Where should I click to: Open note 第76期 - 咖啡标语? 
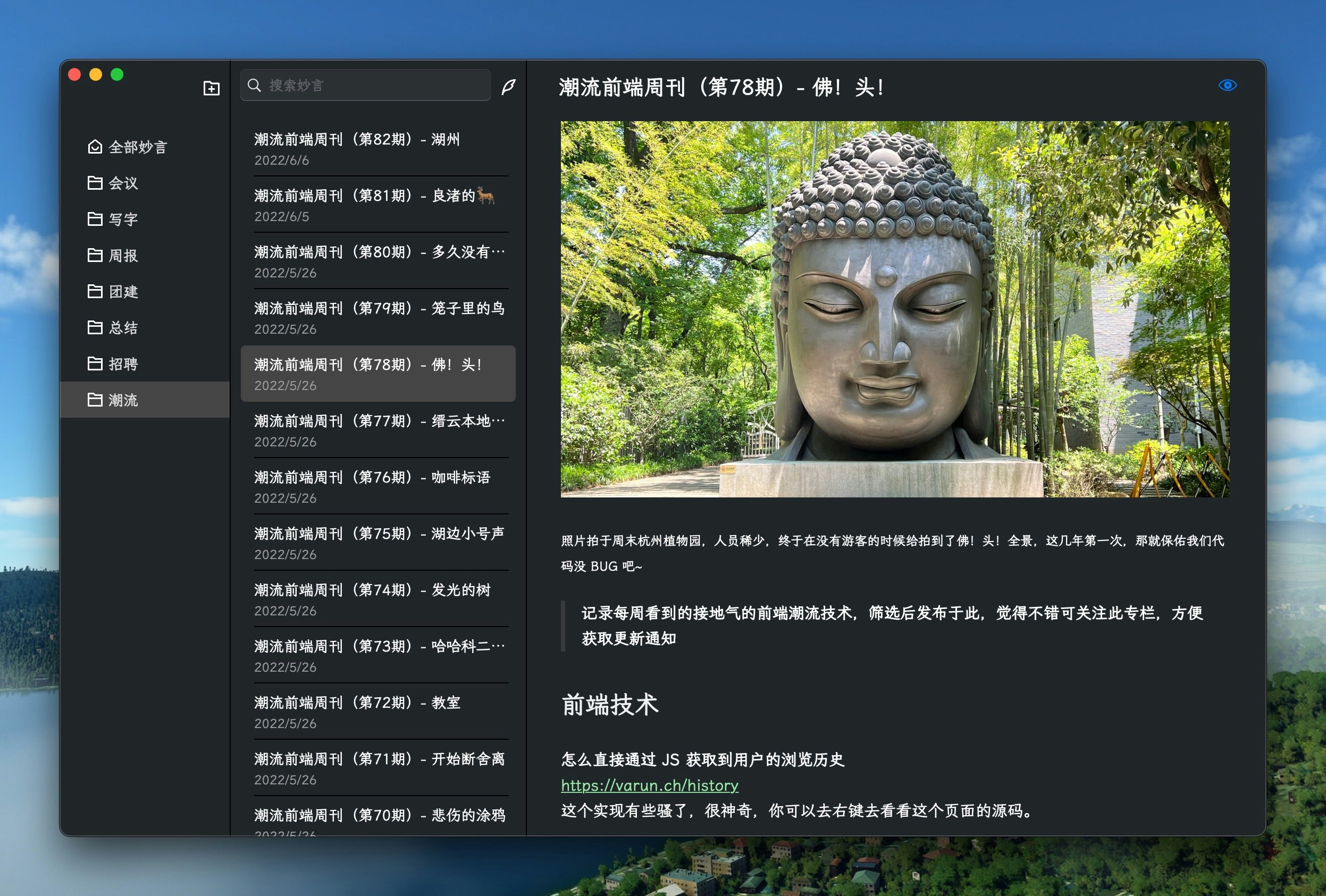378,486
